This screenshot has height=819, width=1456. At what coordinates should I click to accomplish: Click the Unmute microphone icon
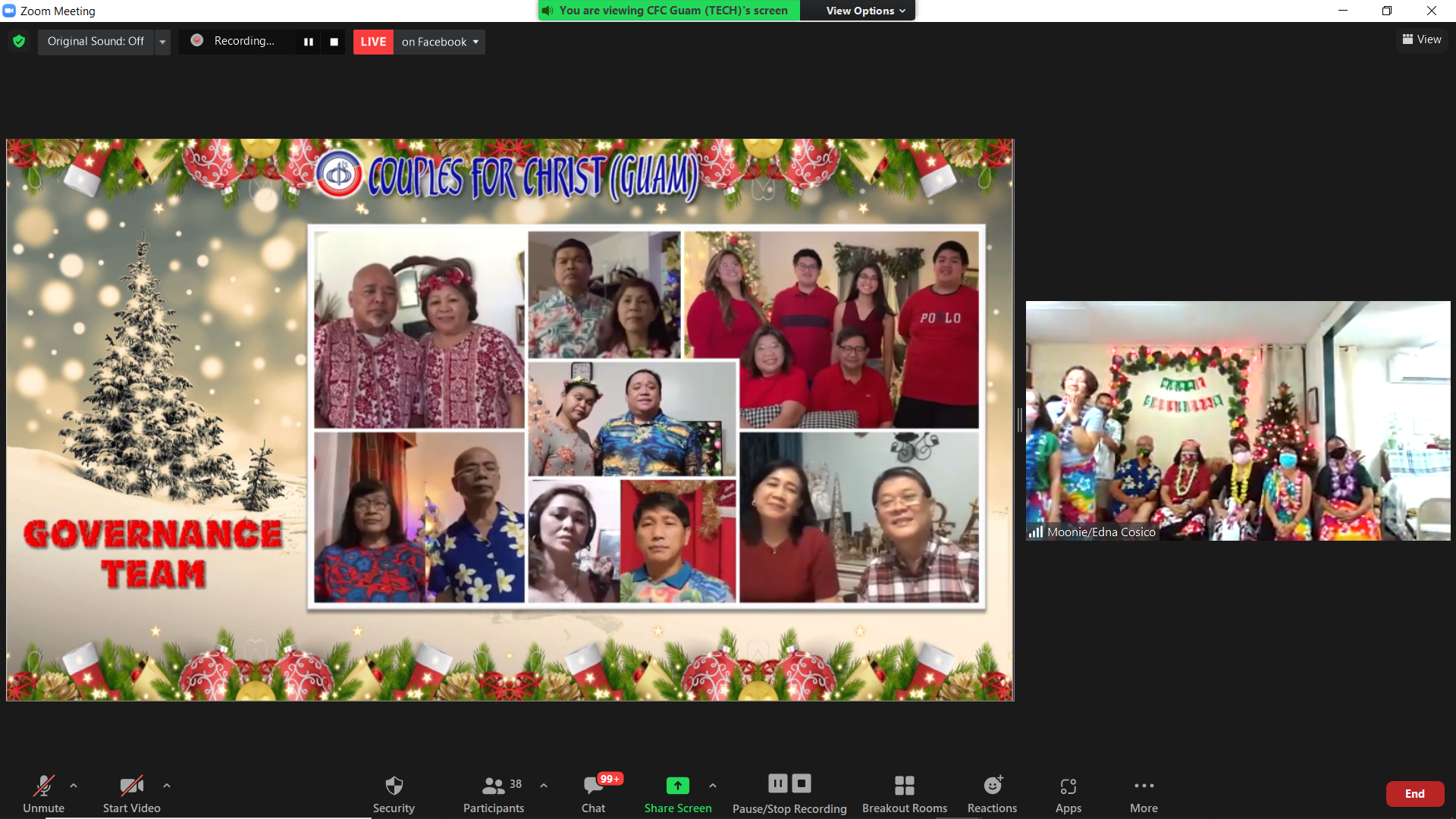(x=43, y=786)
